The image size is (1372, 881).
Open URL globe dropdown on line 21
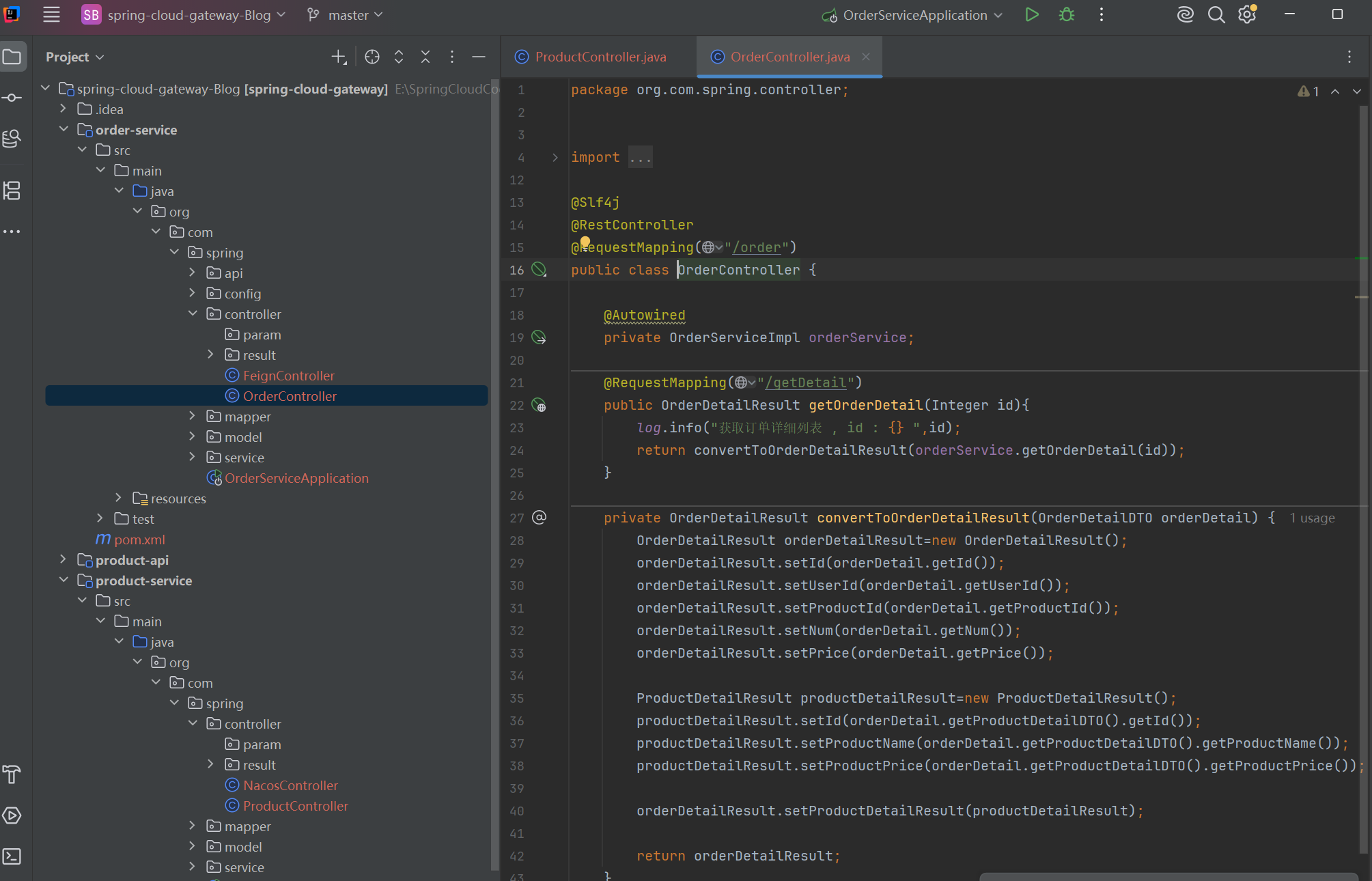click(x=745, y=382)
